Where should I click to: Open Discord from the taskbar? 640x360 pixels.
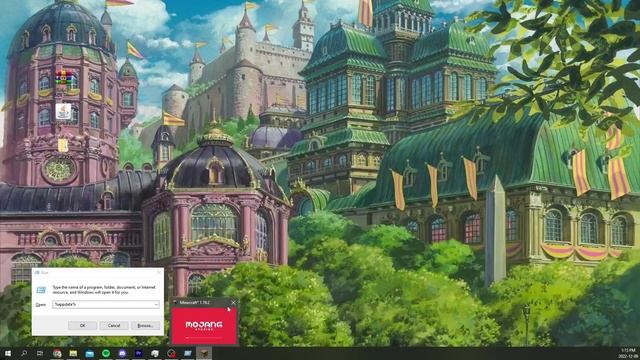point(122,353)
